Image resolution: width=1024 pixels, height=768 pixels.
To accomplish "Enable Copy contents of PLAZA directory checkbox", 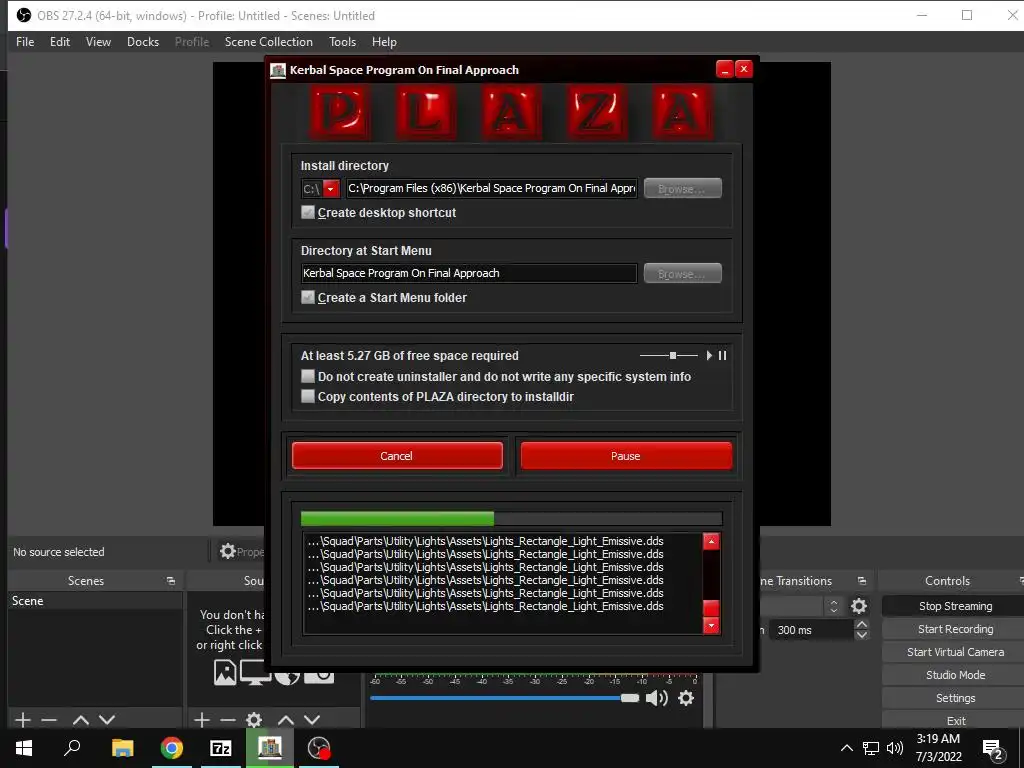I will tap(308, 396).
